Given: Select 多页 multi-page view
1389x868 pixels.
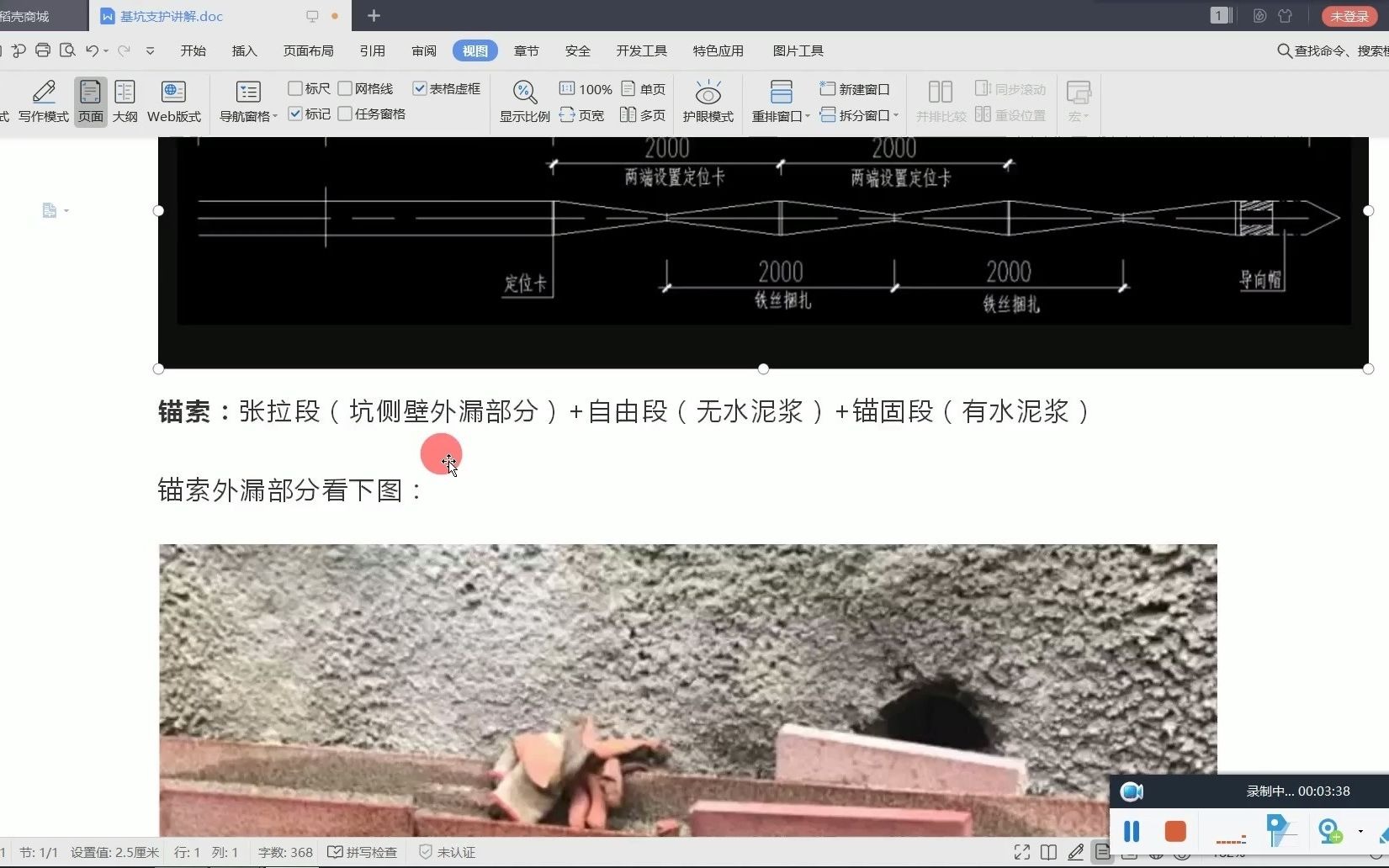Looking at the screenshot, I should tap(644, 115).
